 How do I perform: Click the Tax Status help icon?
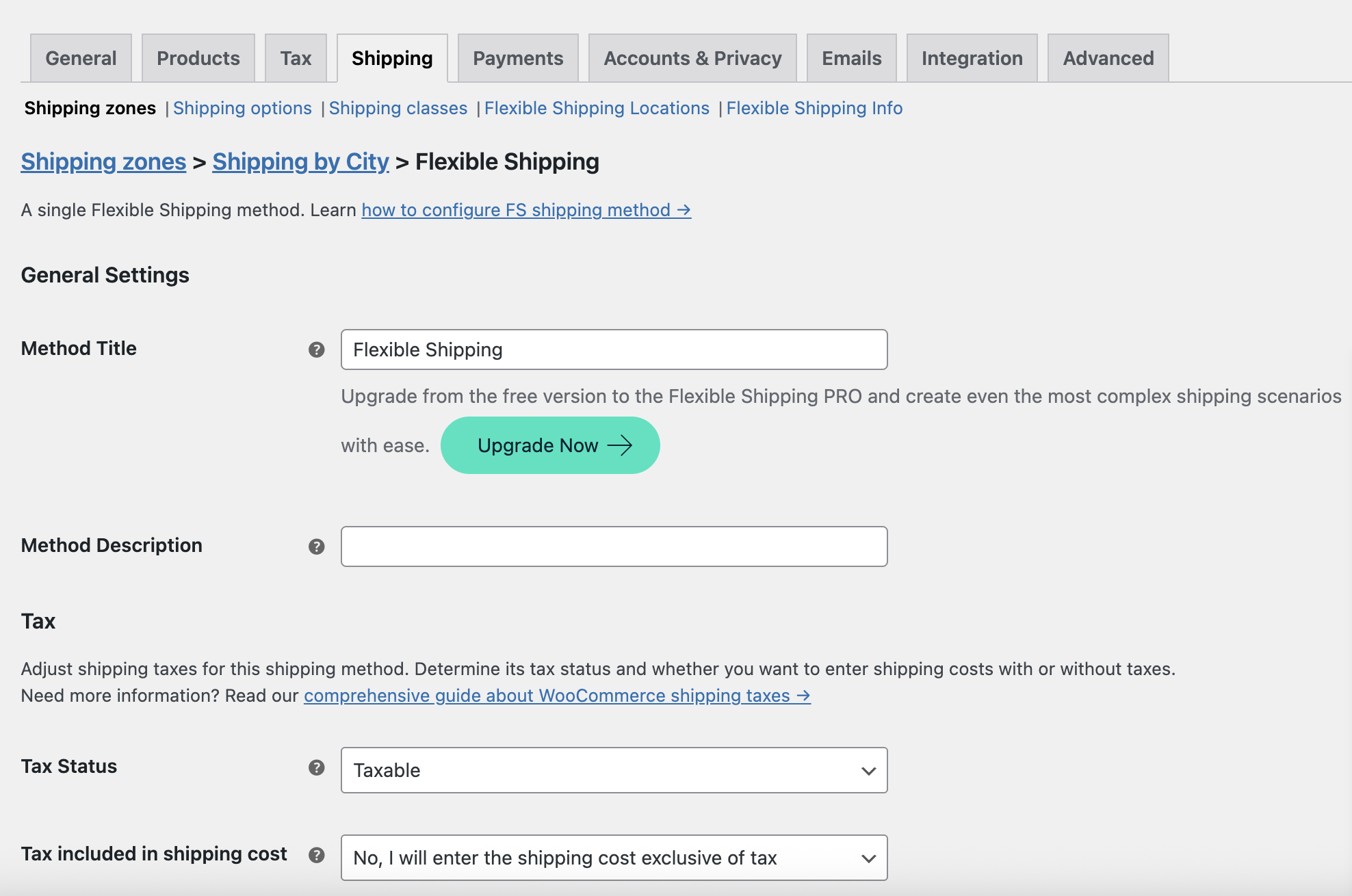click(x=316, y=767)
